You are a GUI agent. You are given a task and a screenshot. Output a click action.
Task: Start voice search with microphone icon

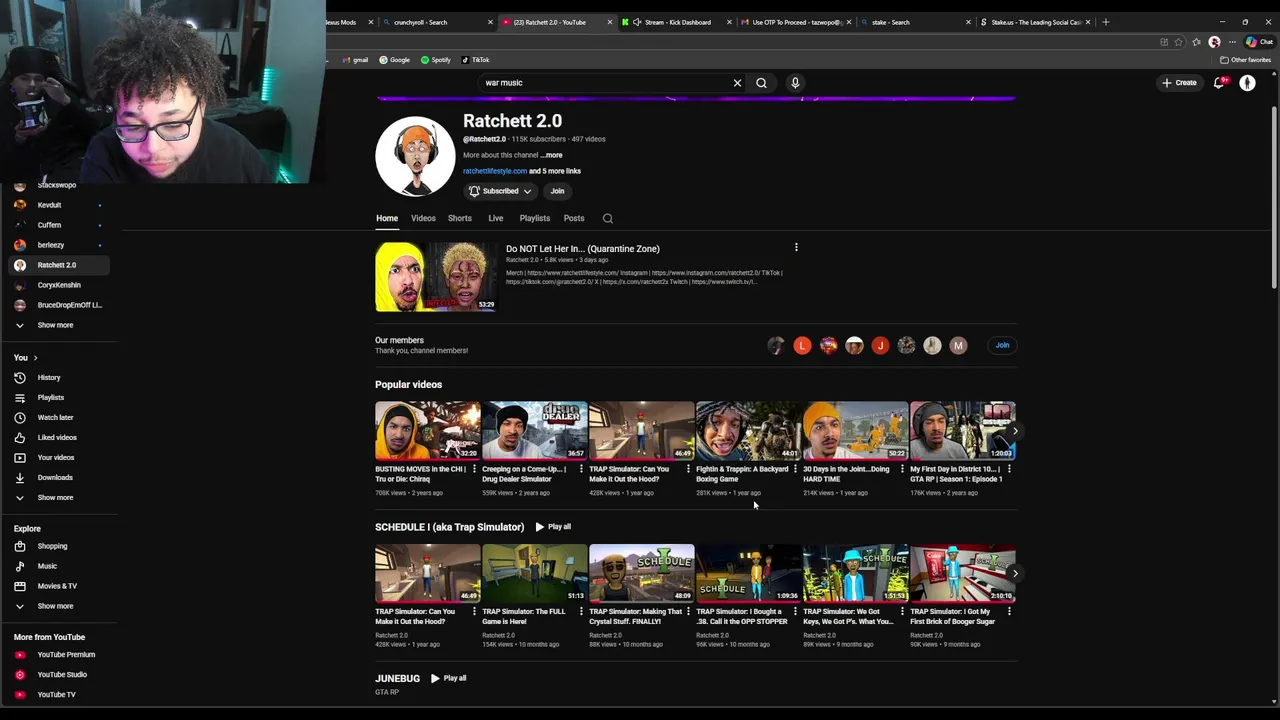(x=795, y=83)
